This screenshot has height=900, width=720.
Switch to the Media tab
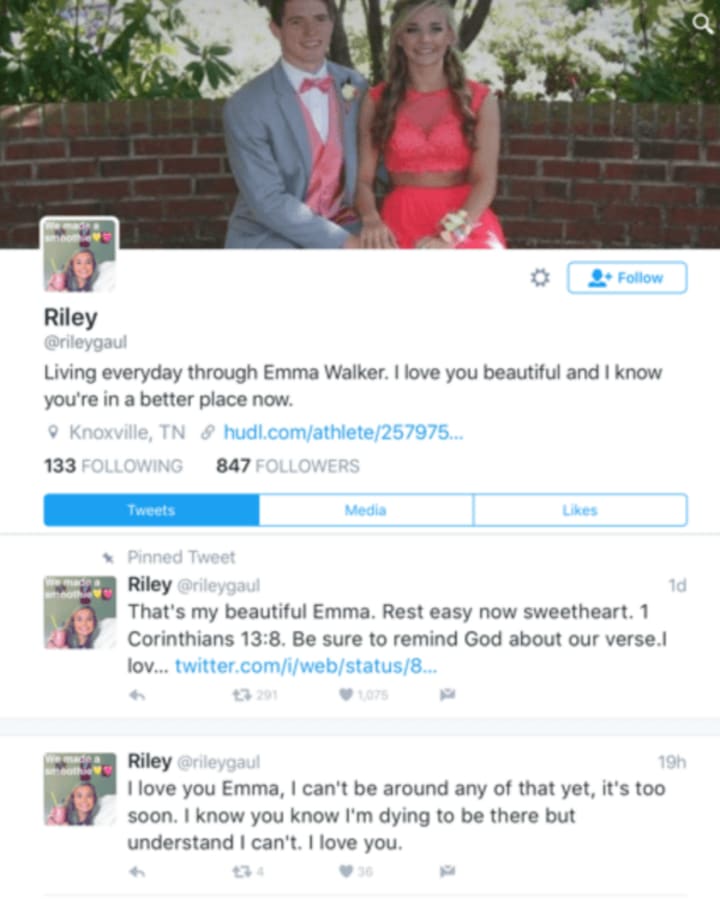point(366,510)
